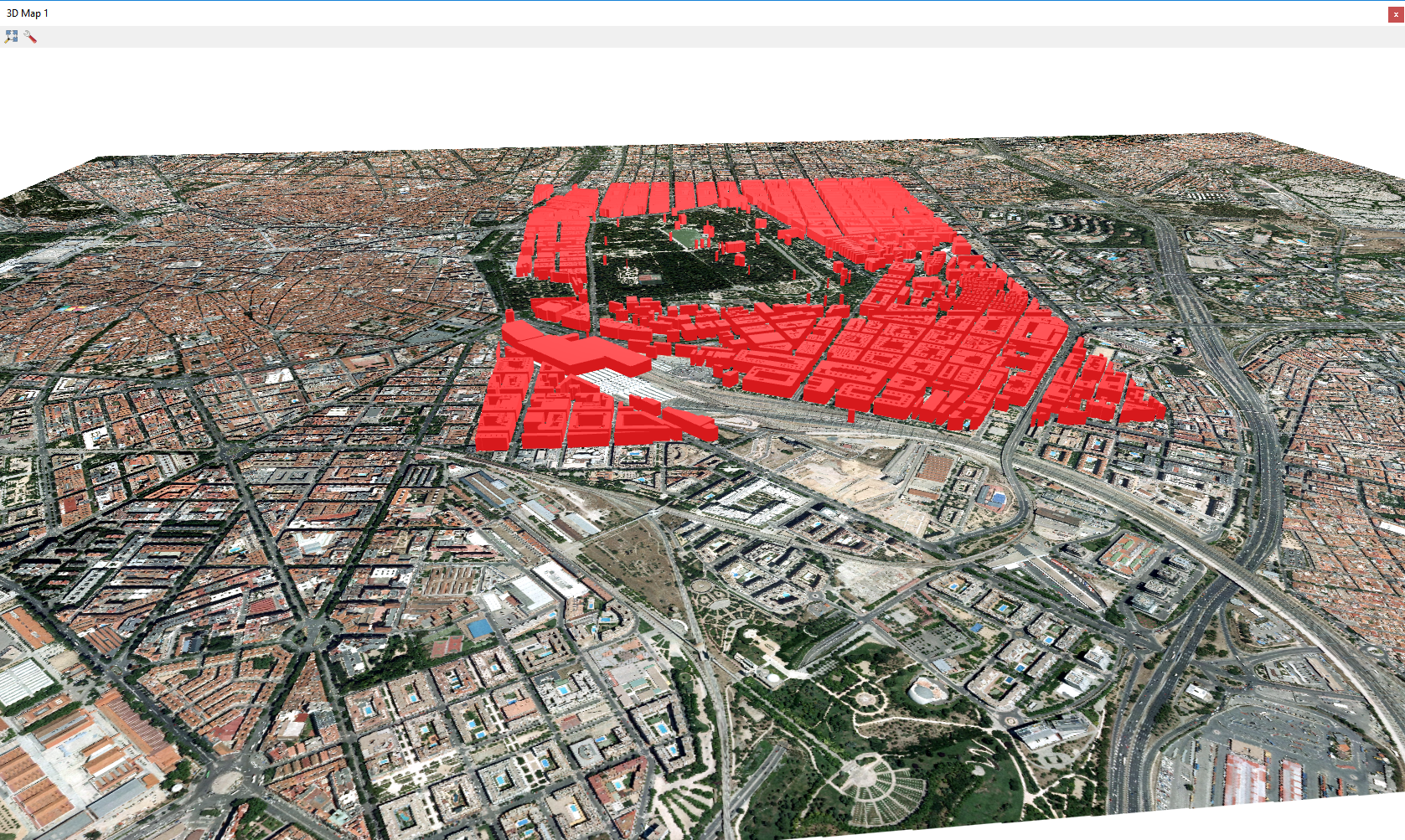Screen dimensions: 1405x840
Task: Open 3D map Configure wrench icon
Action: 30,37
